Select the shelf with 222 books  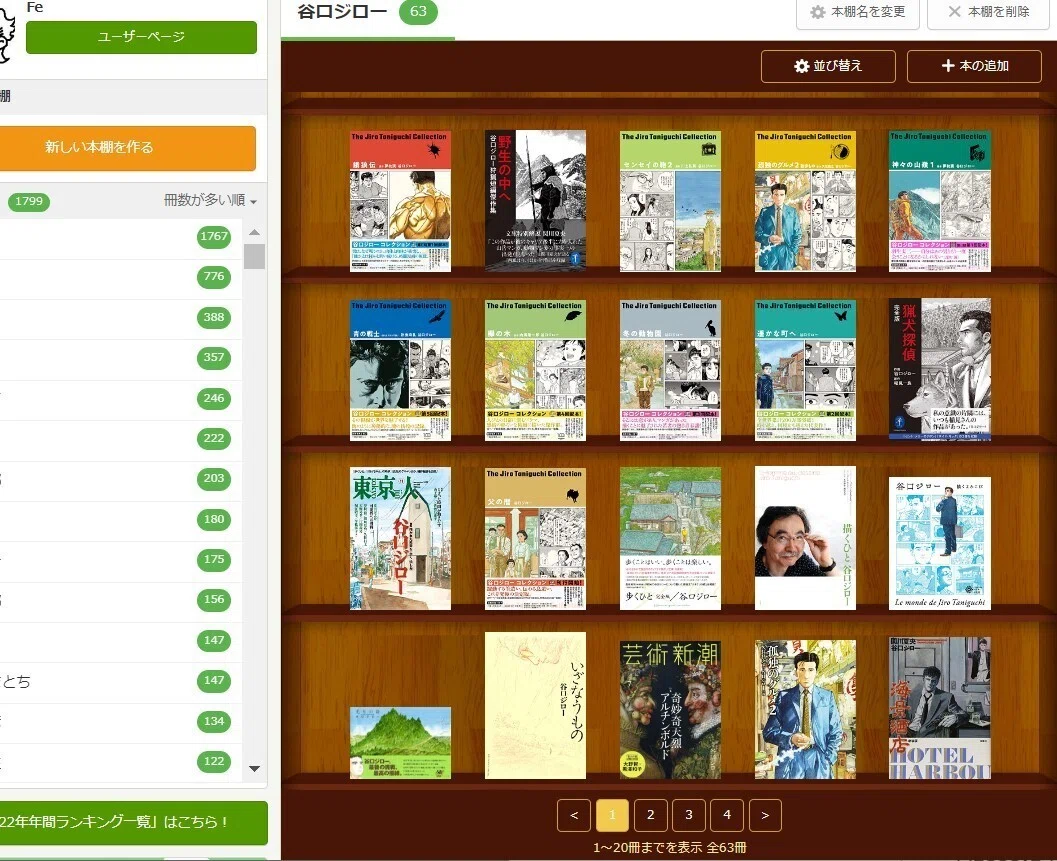tap(121, 439)
